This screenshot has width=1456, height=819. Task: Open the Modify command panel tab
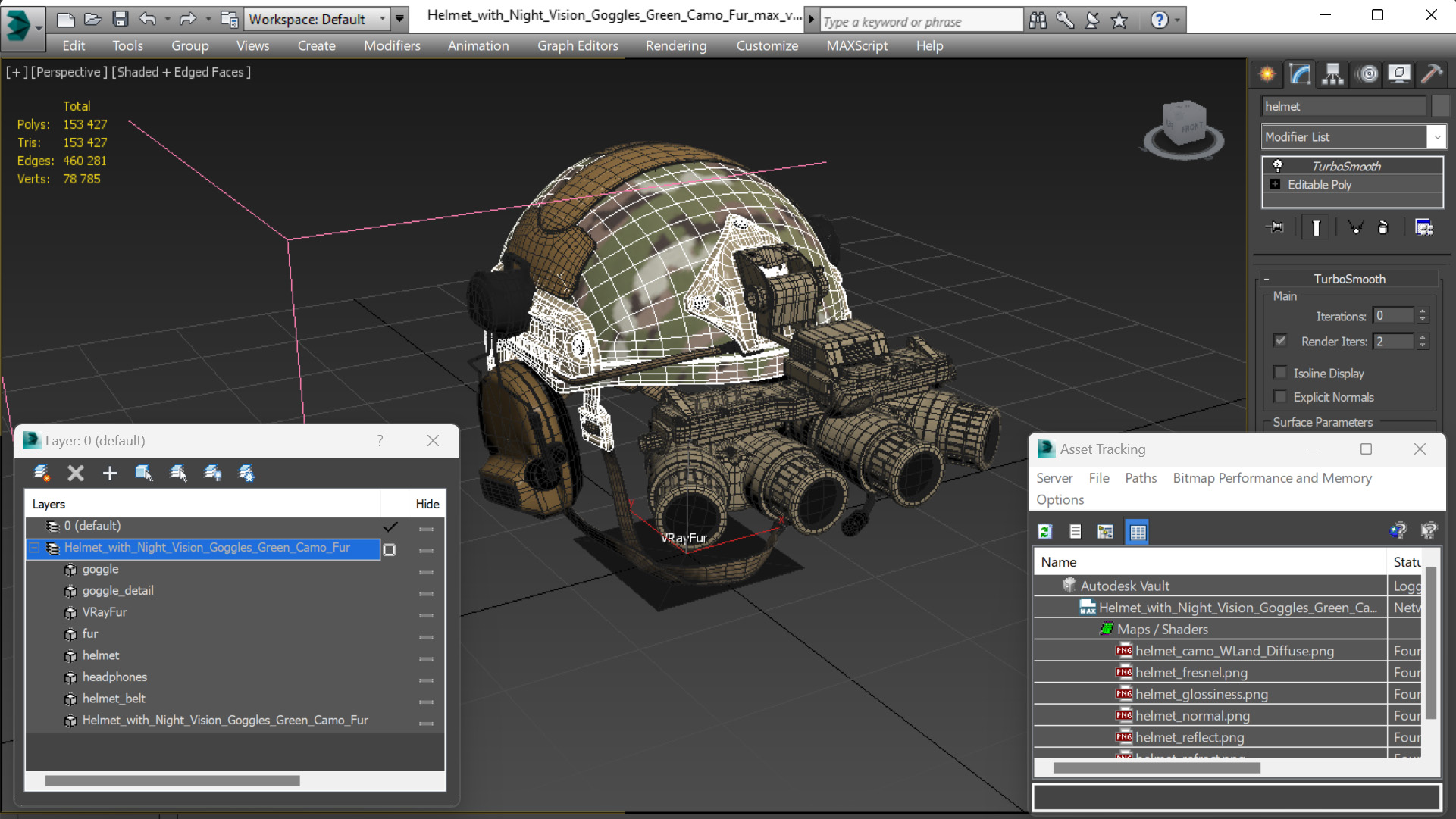point(1301,73)
